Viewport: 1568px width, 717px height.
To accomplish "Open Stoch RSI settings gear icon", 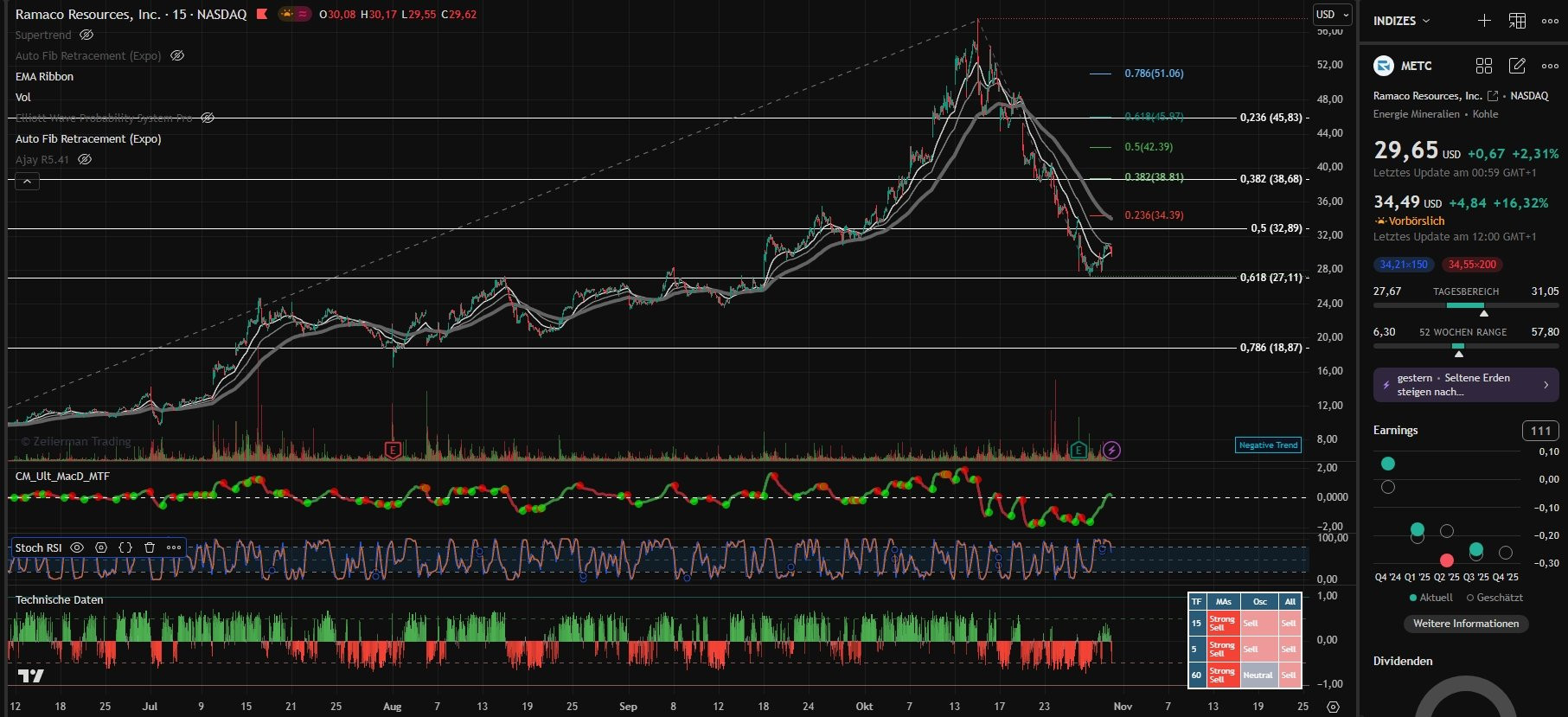I will pyautogui.click(x=101, y=547).
